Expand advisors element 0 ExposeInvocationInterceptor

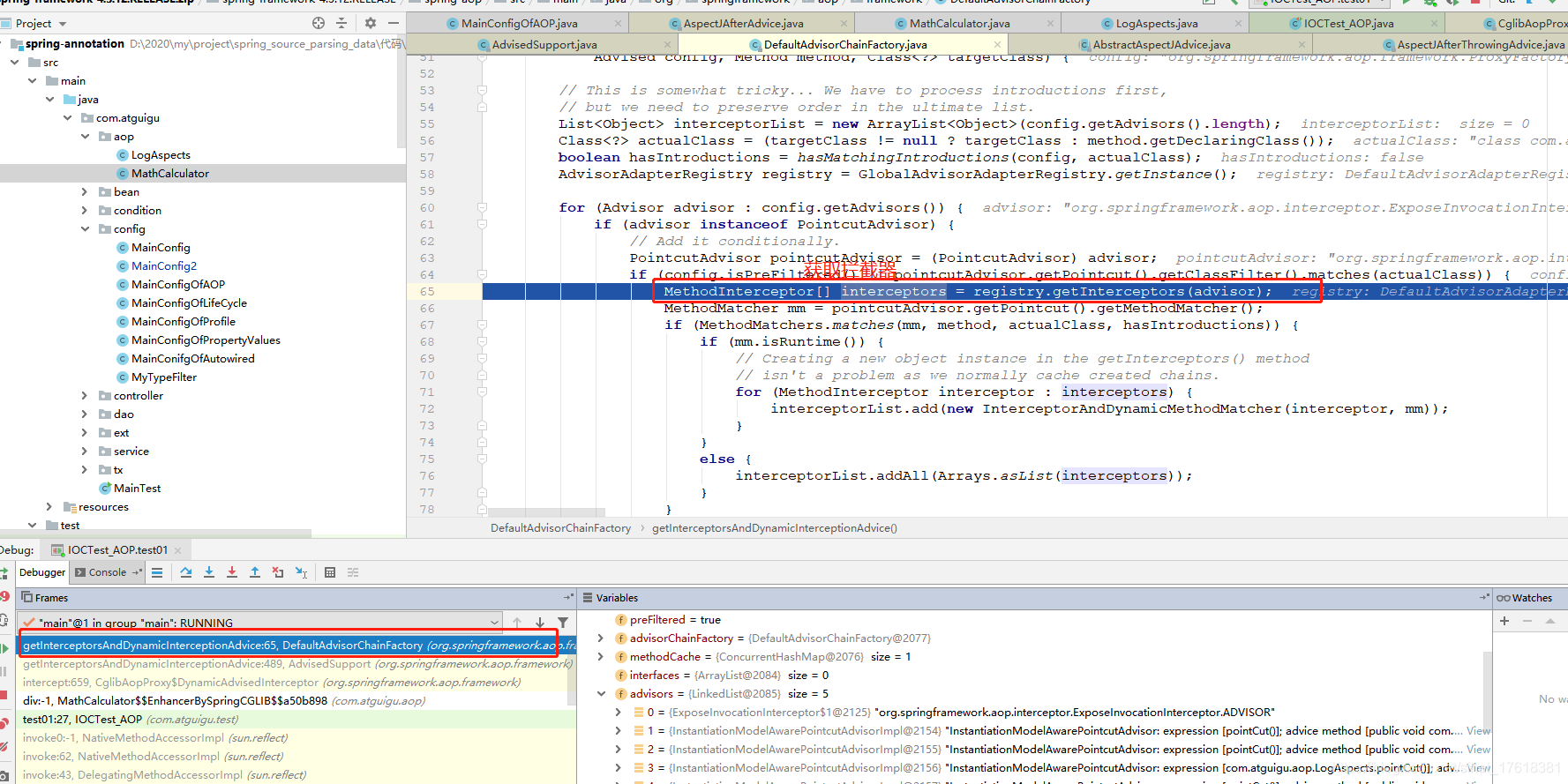(x=619, y=713)
